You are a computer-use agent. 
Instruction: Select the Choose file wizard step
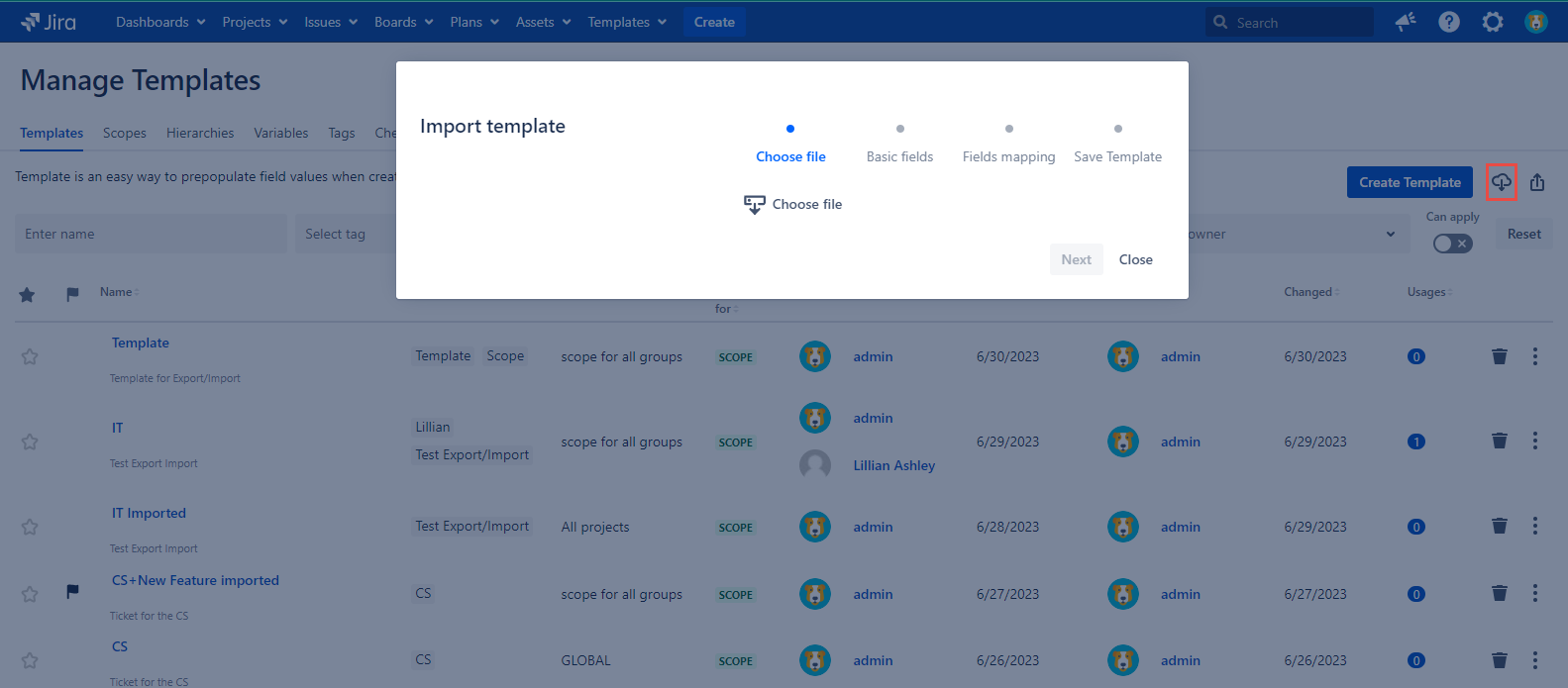(x=790, y=156)
